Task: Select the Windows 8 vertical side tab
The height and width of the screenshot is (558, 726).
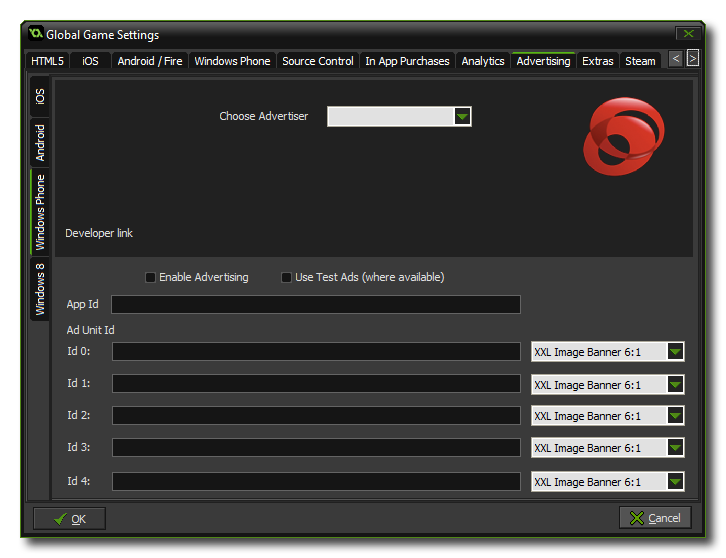Action: click(x=41, y=289)
